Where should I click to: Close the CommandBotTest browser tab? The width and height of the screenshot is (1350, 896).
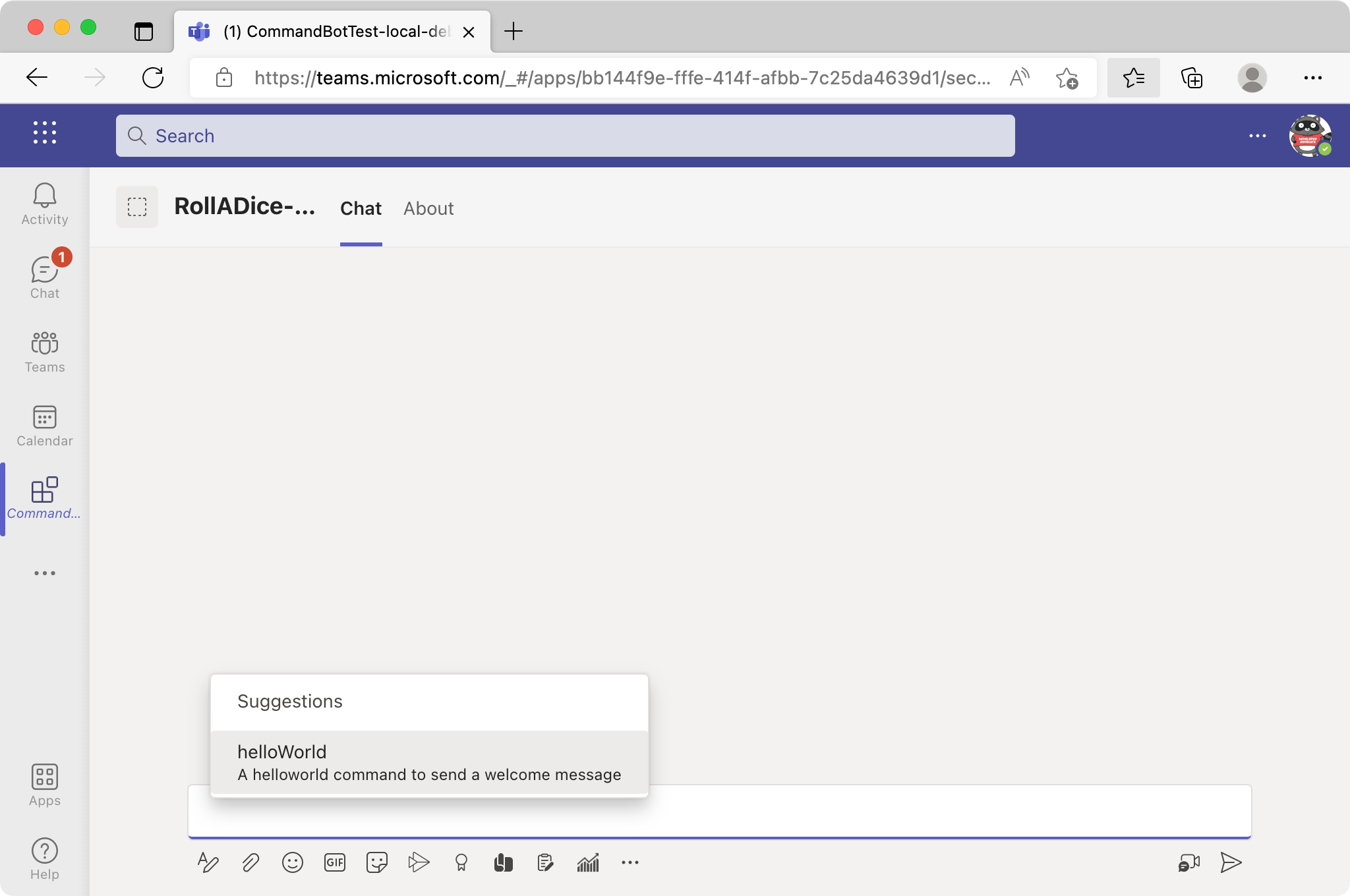[x=469, y=32]
